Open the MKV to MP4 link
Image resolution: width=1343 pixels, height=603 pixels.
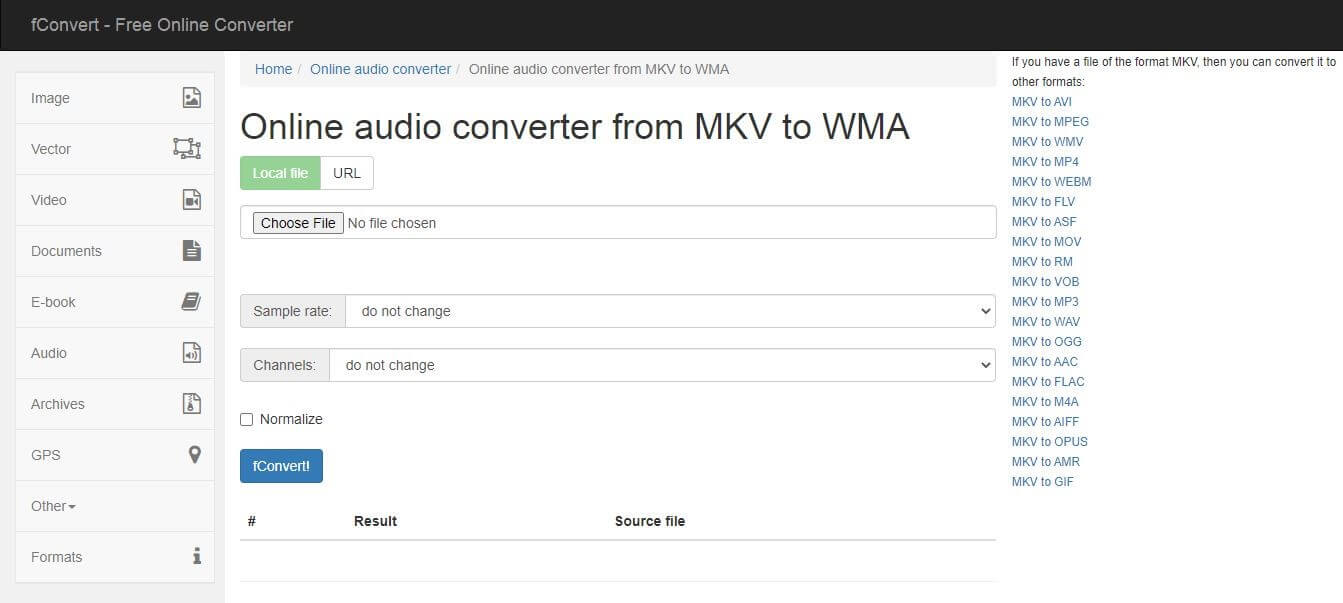click(1045, 162)
